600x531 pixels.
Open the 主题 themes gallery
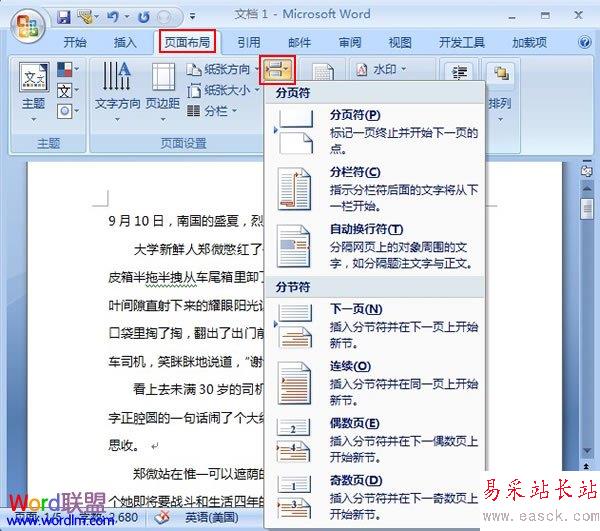tap(34, 92)
